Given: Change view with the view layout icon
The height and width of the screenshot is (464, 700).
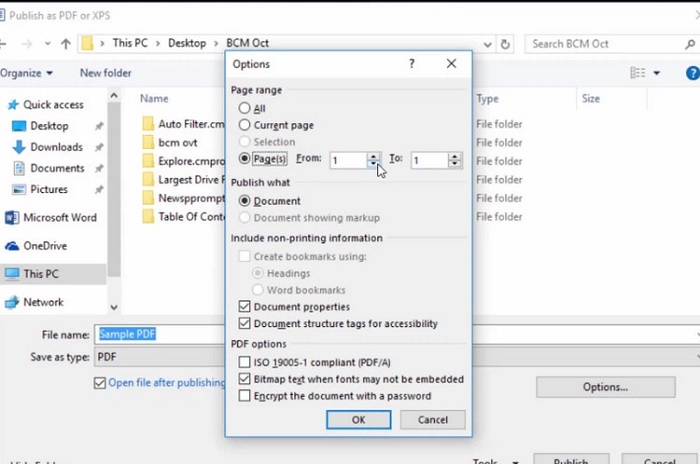Looking at the screenshot, I should click(638, 72).
